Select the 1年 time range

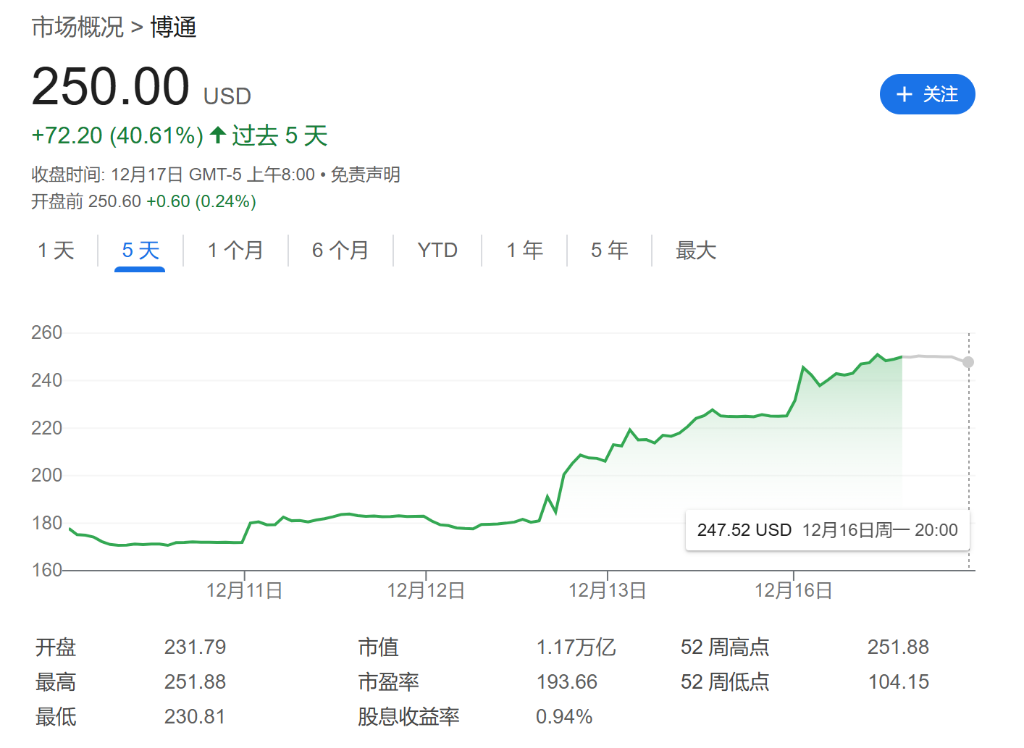click(x=524, y=251)
